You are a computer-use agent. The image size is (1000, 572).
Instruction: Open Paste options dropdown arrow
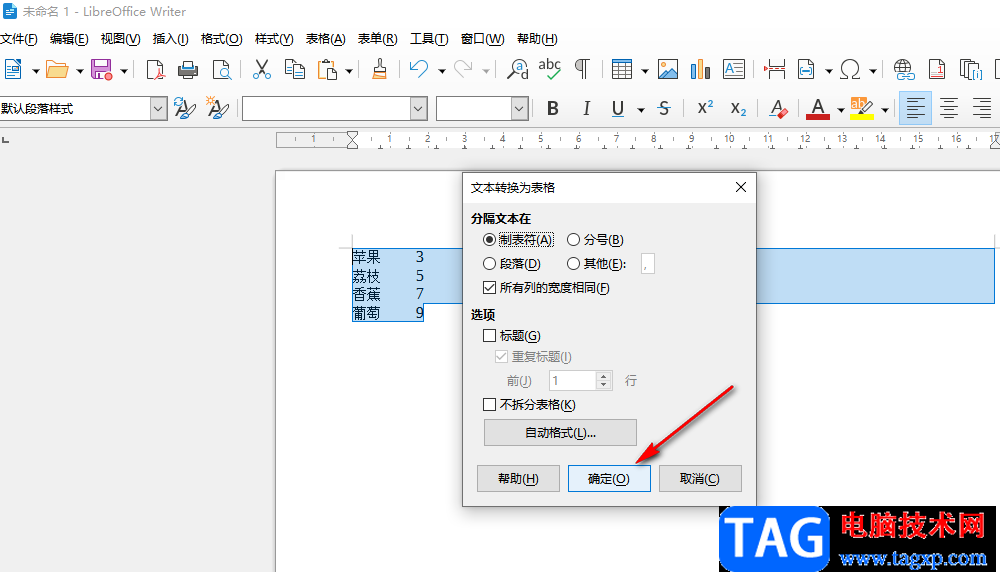tap(349, 71)
